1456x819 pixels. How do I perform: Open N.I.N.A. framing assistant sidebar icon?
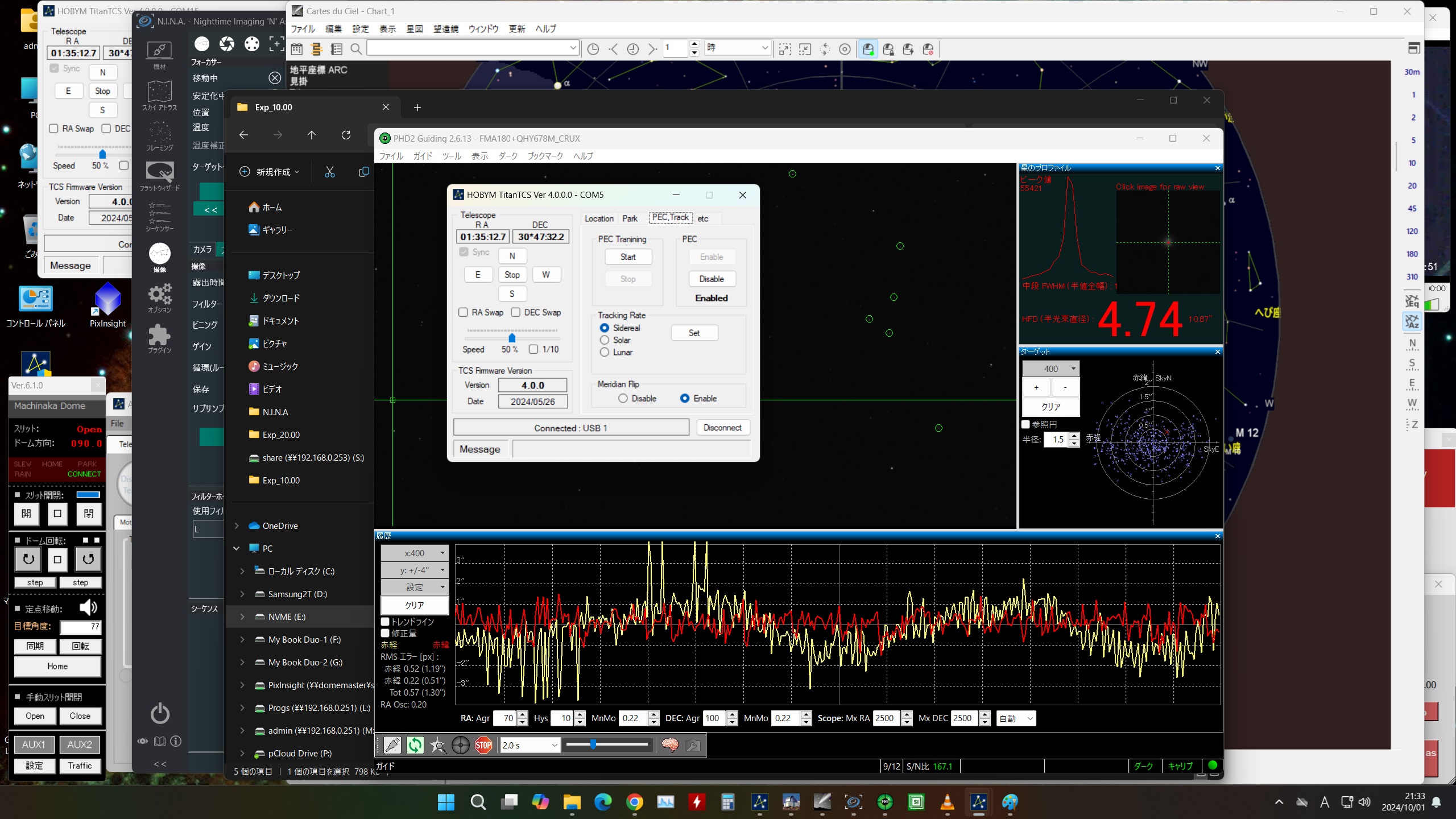point(160,136)
